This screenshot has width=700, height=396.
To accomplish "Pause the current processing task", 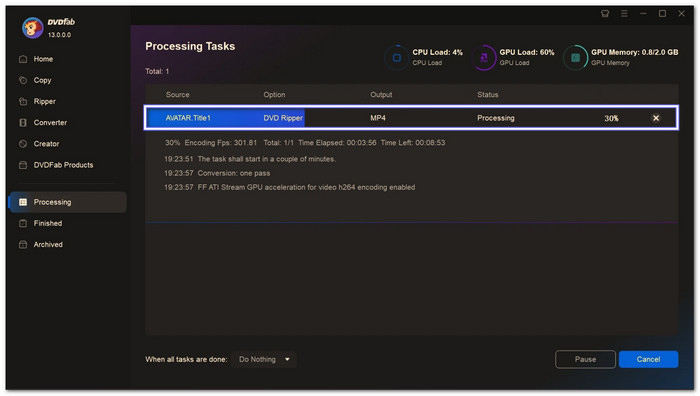I will click(x=585, y=359).
